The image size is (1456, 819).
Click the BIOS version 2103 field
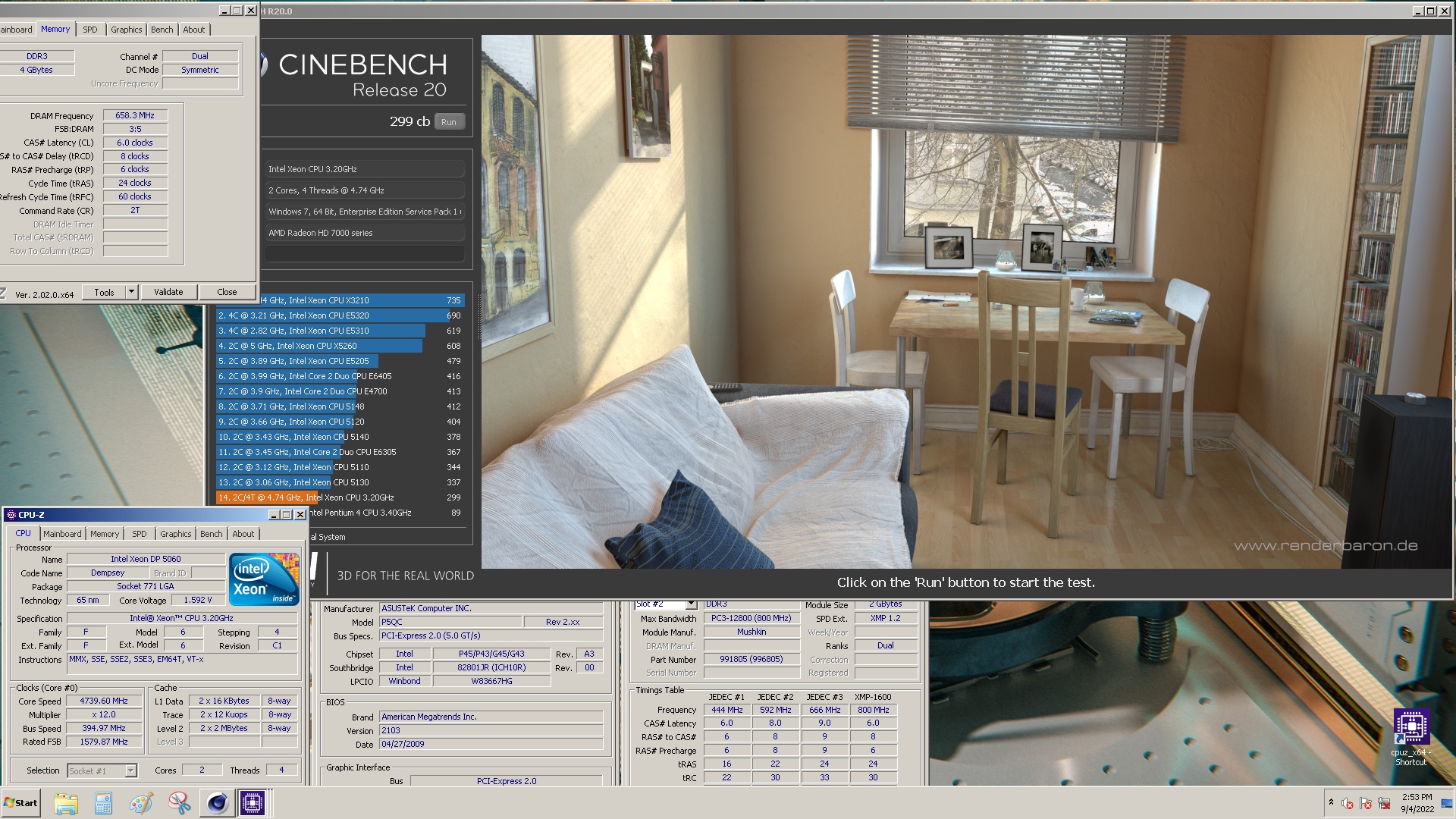(491, 730)
